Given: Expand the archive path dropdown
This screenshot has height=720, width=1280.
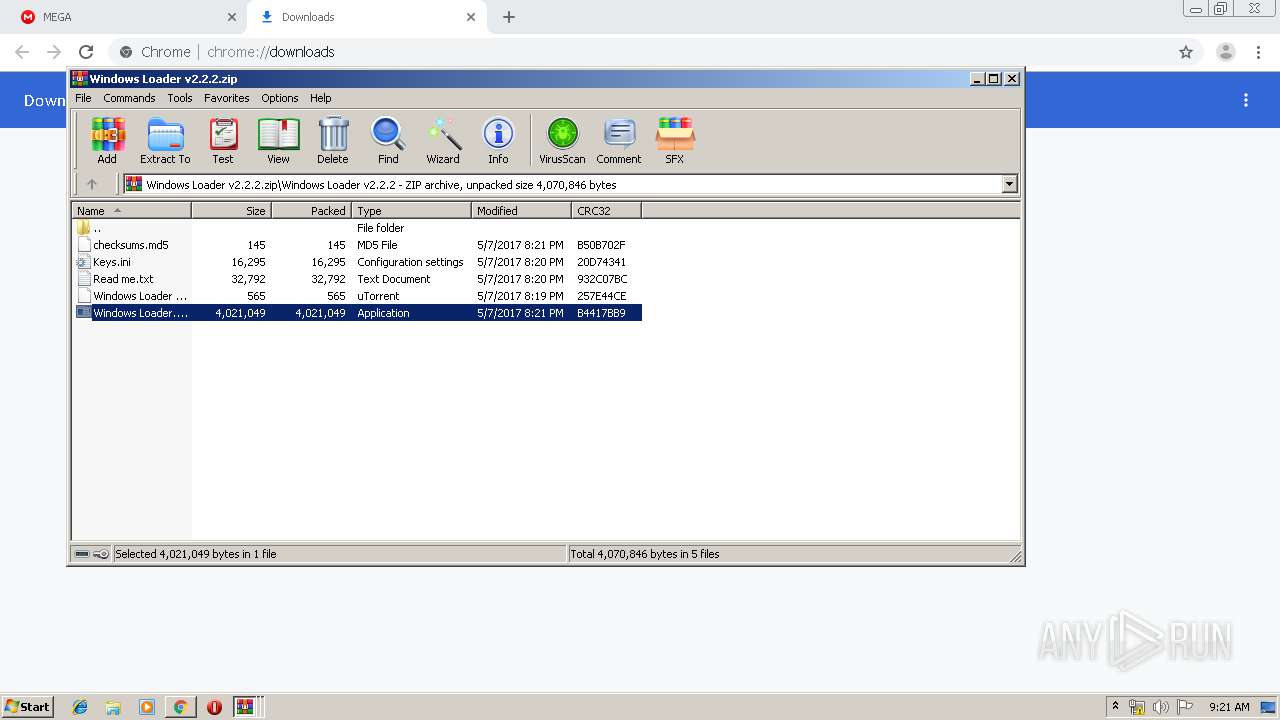Looking at the screenshot, I should click(x=1009, y=184).
